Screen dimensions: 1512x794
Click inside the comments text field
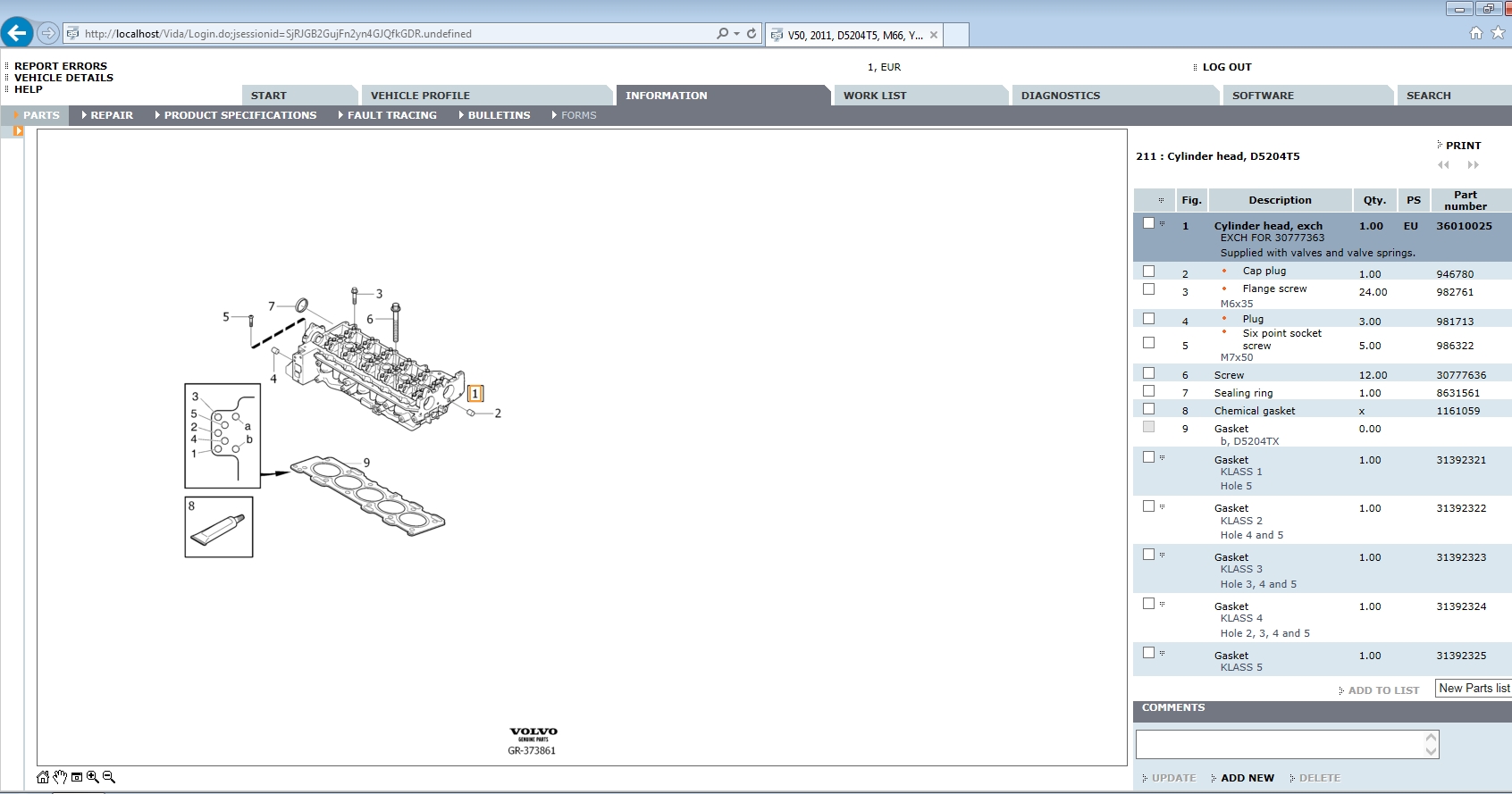point(1280,744)
